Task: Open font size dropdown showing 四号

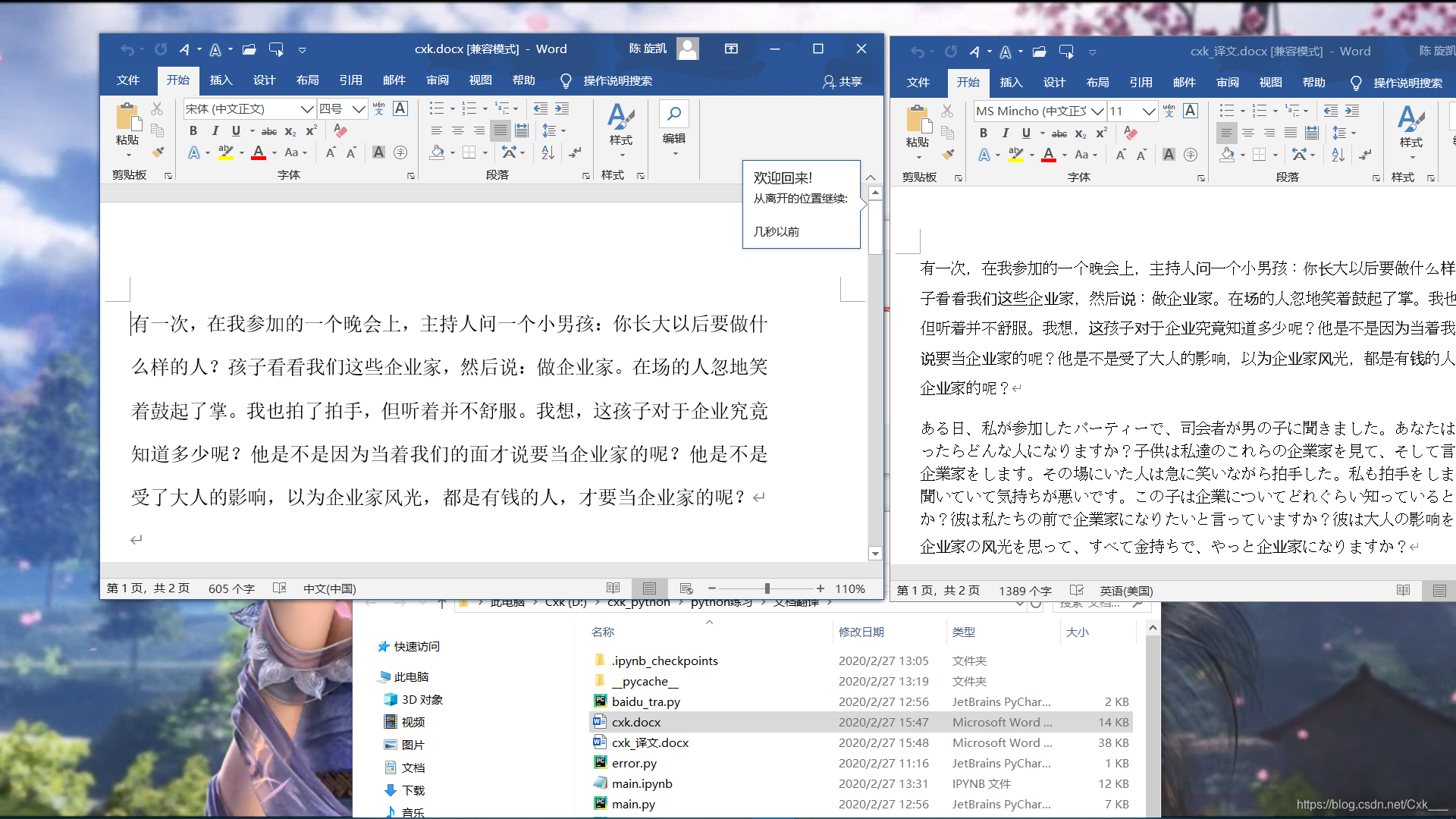Action: [359, 109]
